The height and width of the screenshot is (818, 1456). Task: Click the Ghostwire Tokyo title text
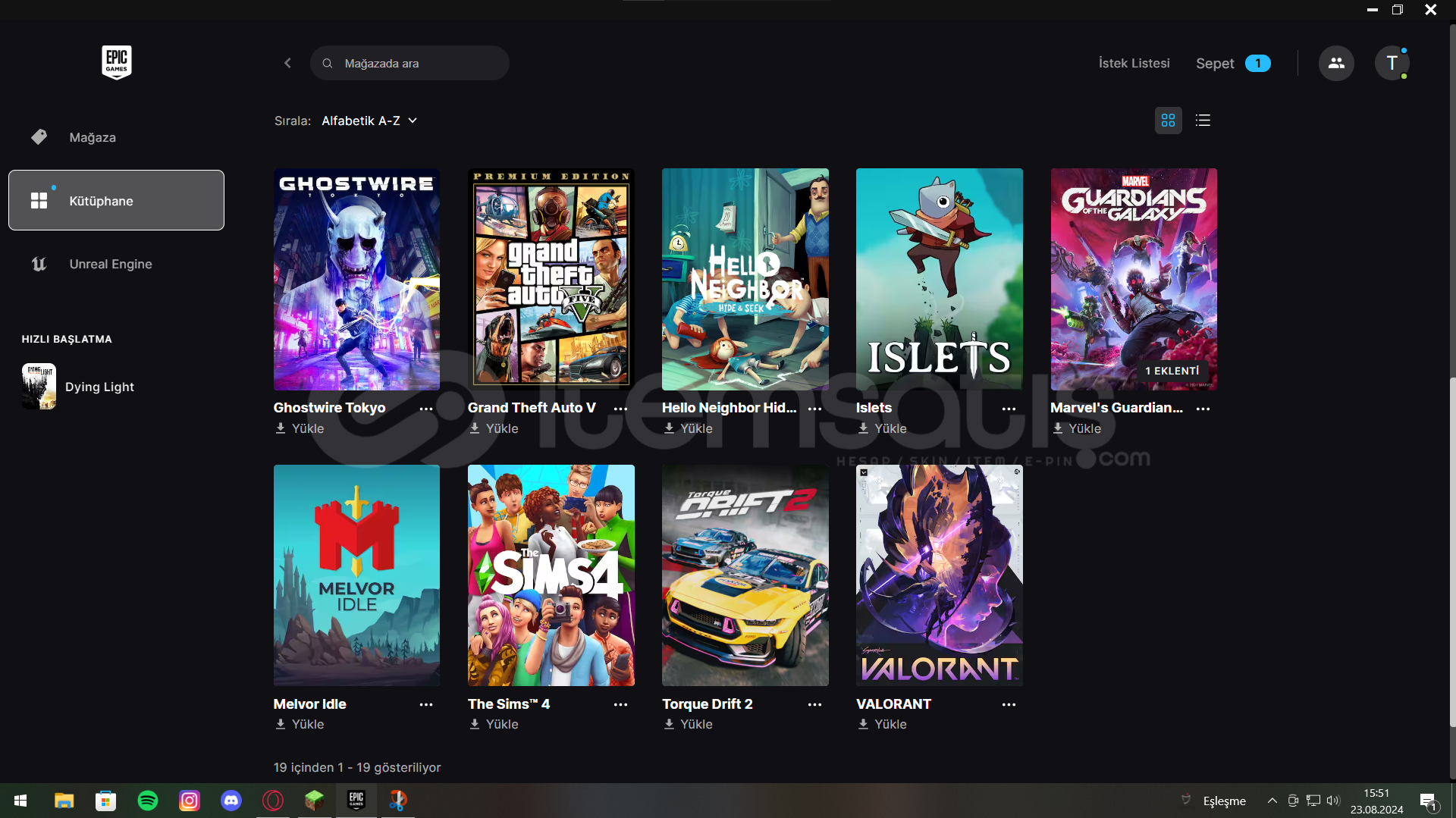[x=329, y=408]
